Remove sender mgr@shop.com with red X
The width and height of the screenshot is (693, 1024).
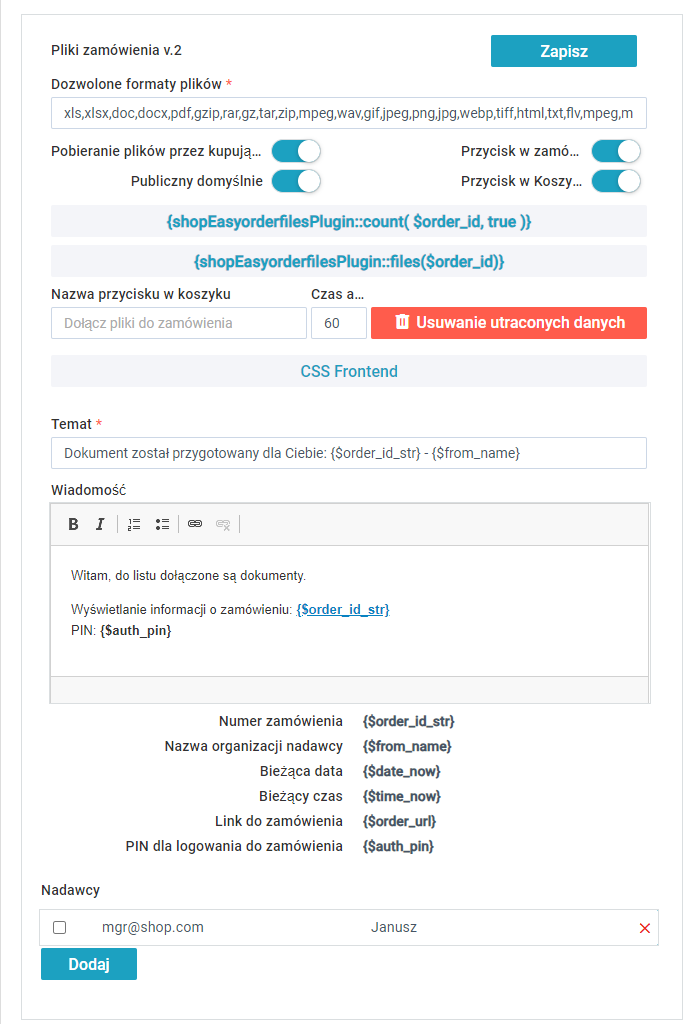pos(645,928)
